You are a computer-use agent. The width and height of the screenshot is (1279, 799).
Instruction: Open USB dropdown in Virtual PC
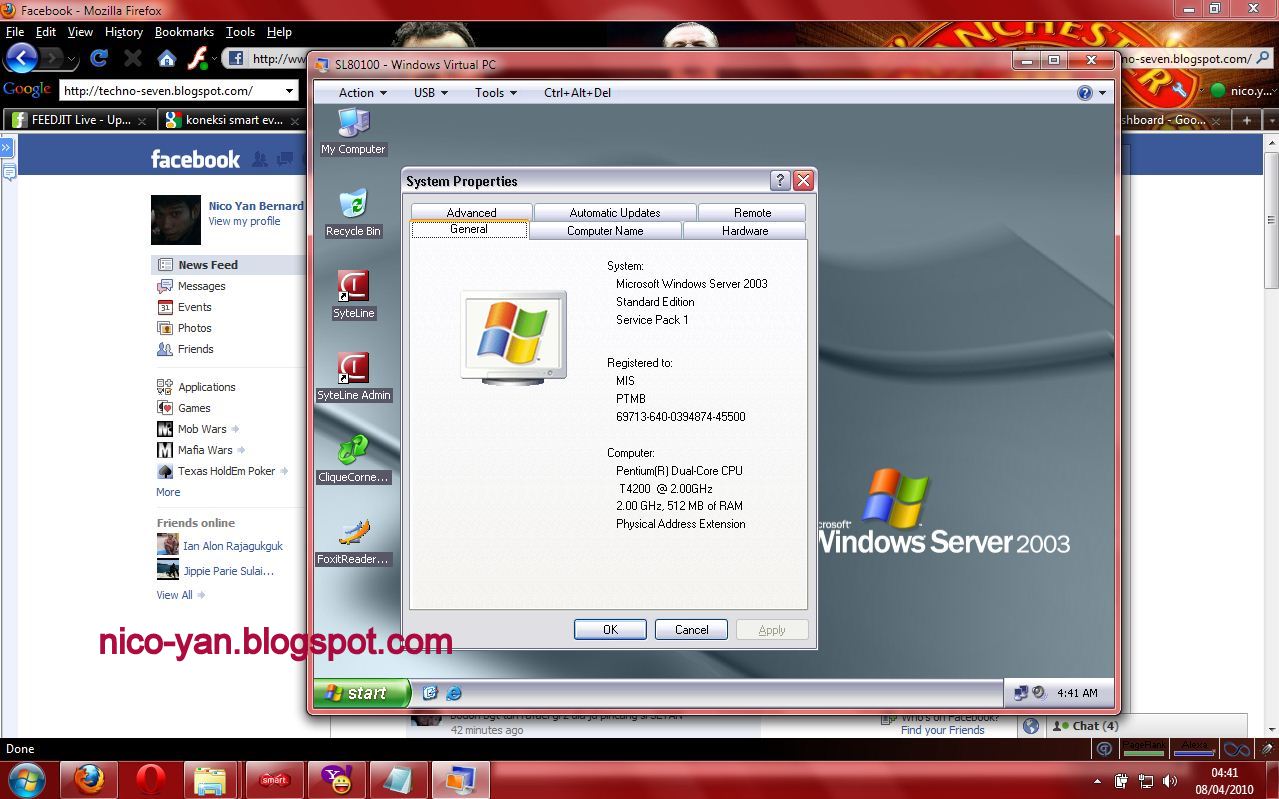coord(431,93)
